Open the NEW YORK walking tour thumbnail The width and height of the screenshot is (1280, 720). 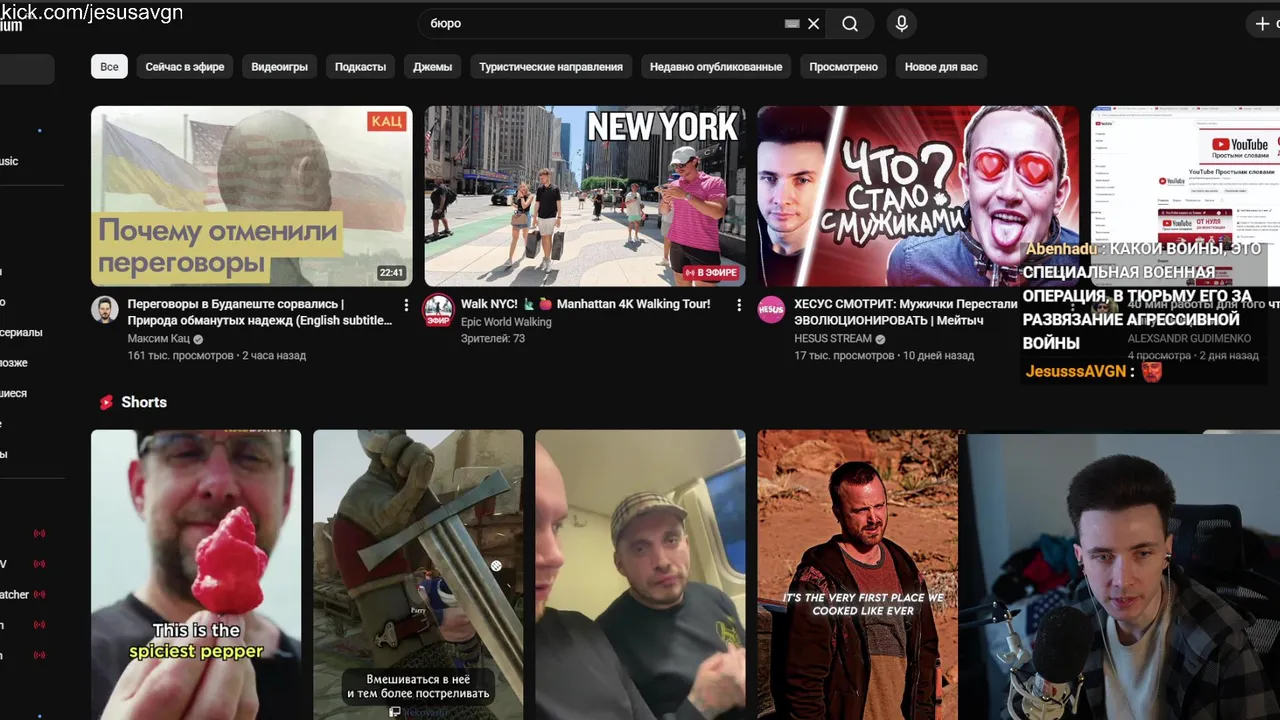[x=585, y=196]
